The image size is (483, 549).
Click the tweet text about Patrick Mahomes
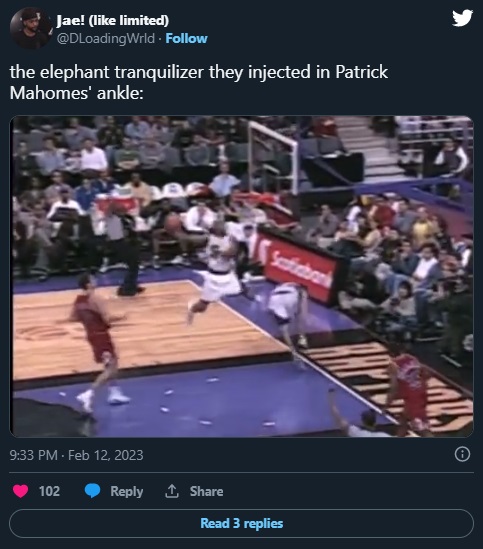[x=199, y=82]
